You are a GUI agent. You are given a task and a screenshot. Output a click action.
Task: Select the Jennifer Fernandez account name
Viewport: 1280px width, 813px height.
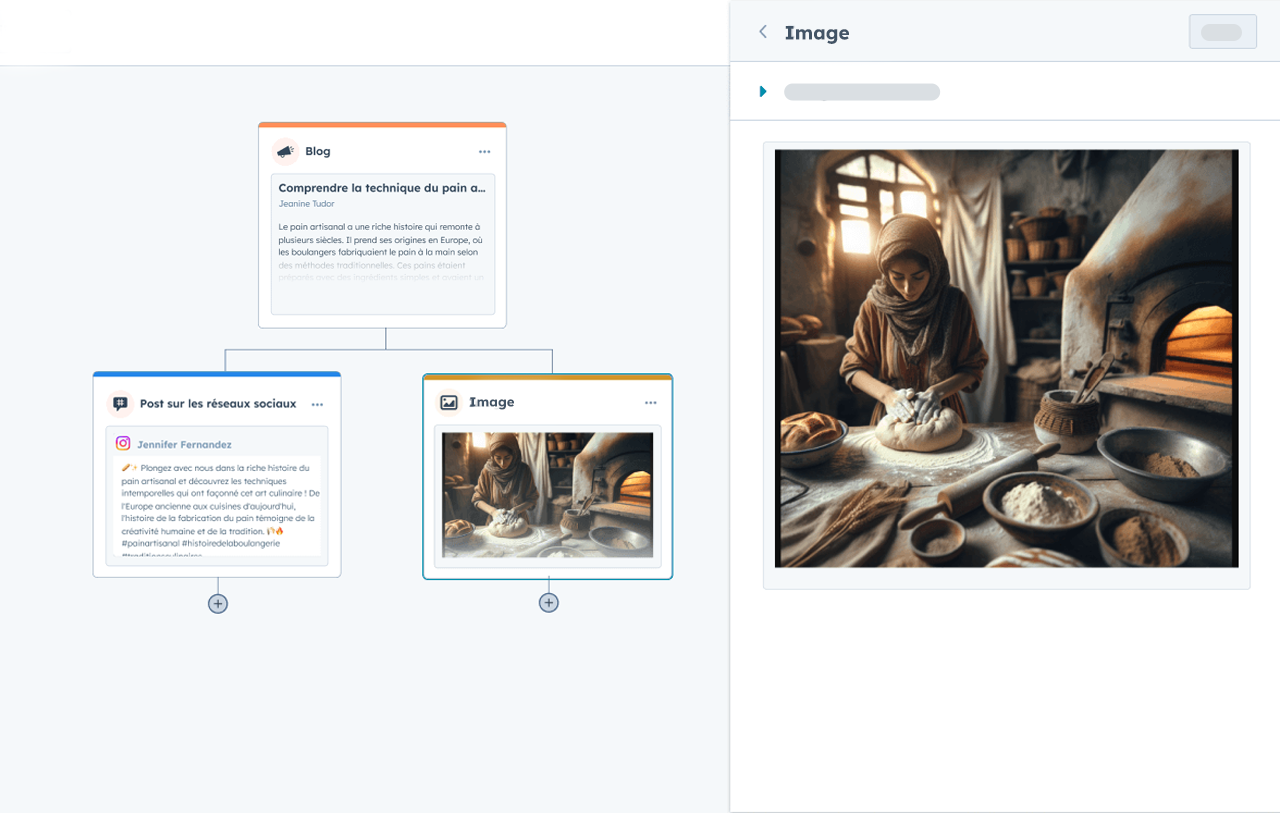click(184, 444)
